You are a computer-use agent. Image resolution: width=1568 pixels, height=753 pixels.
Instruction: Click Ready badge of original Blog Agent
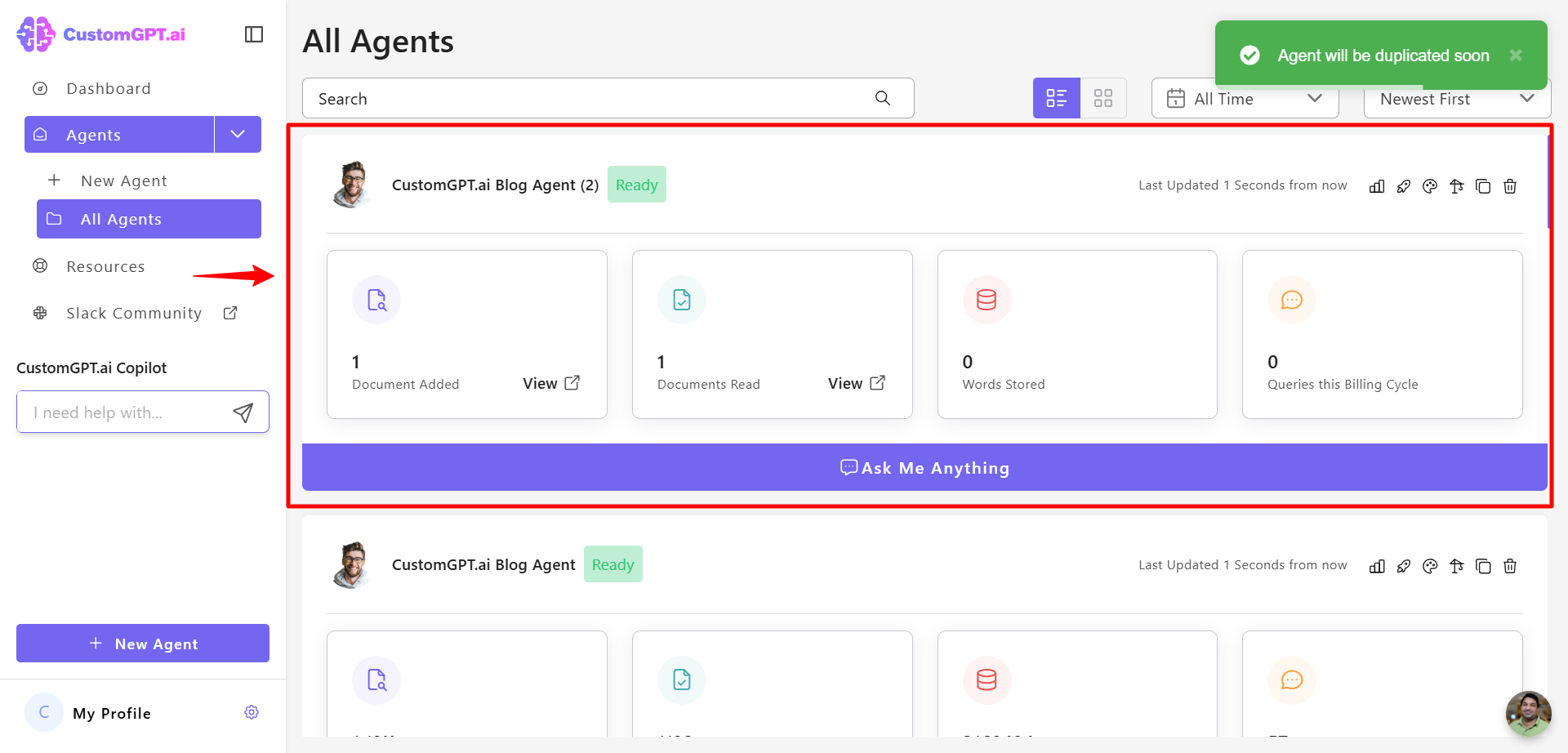click(x=613, y=564)
